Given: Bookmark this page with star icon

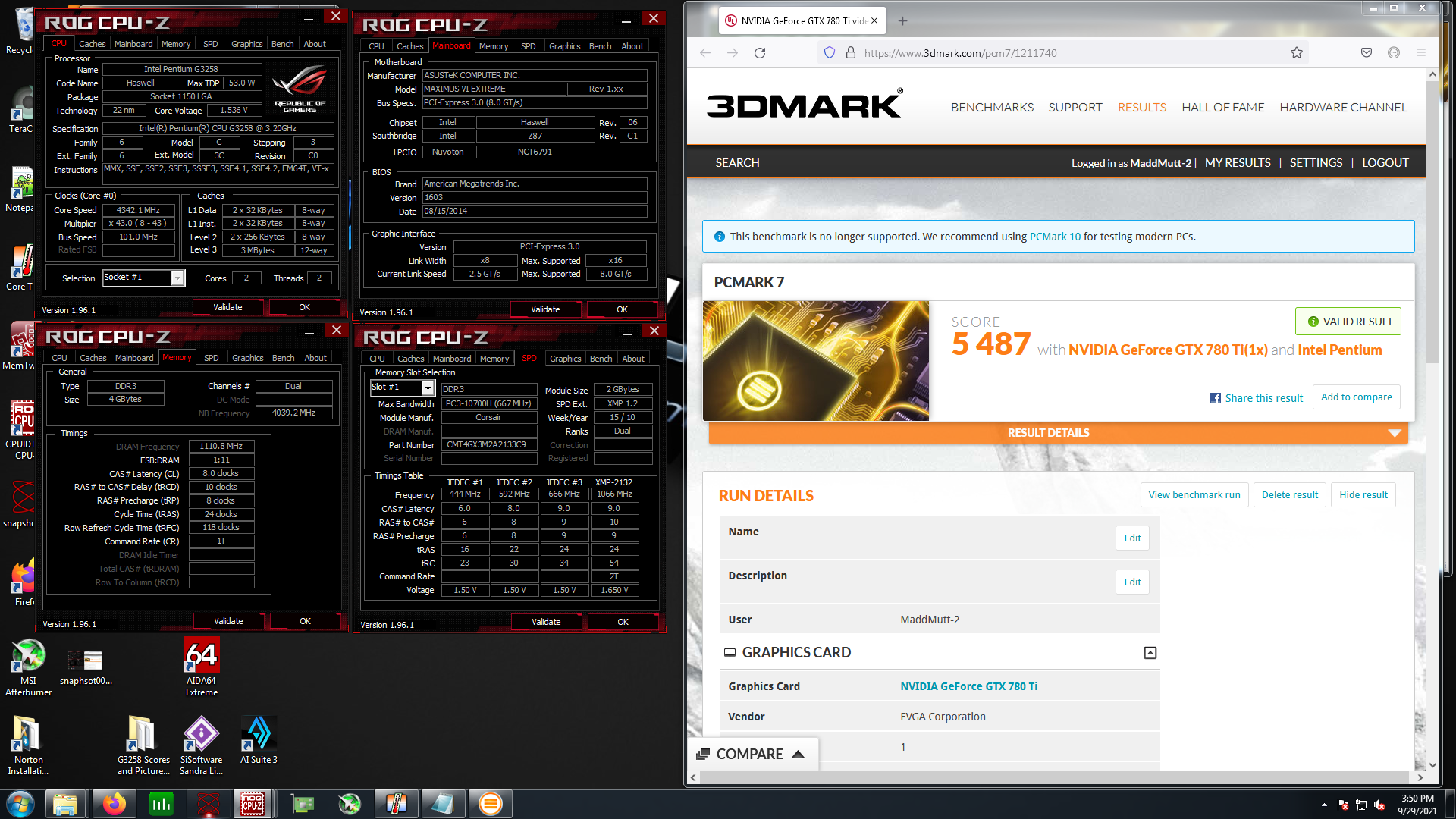Looking at the screenshot, I should pyautogui.click(x=1297, y=53).
